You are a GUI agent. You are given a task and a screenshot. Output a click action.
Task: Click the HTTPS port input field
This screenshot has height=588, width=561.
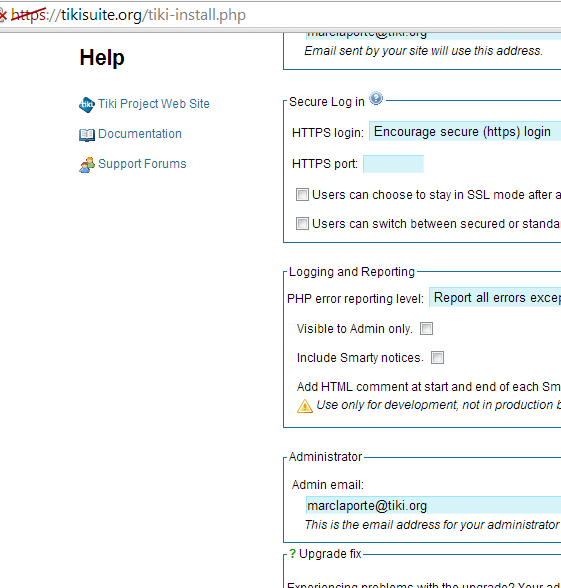pyautogui.click(x=393, y=164)
